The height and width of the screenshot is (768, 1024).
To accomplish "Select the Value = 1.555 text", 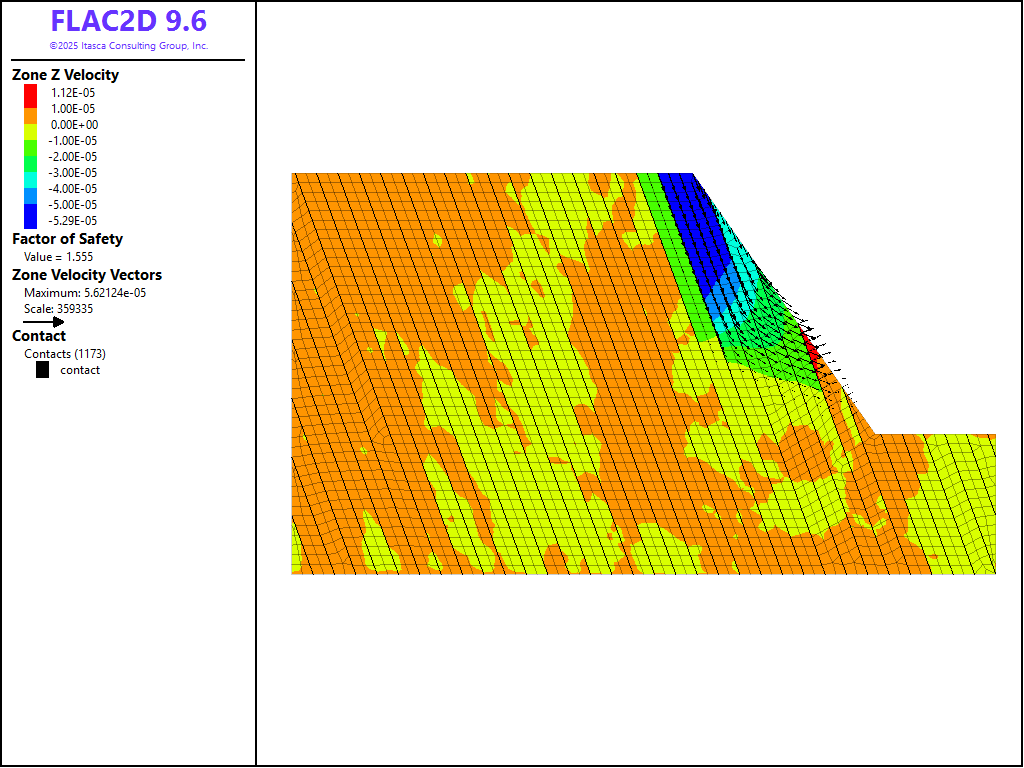I will [58, 257].
